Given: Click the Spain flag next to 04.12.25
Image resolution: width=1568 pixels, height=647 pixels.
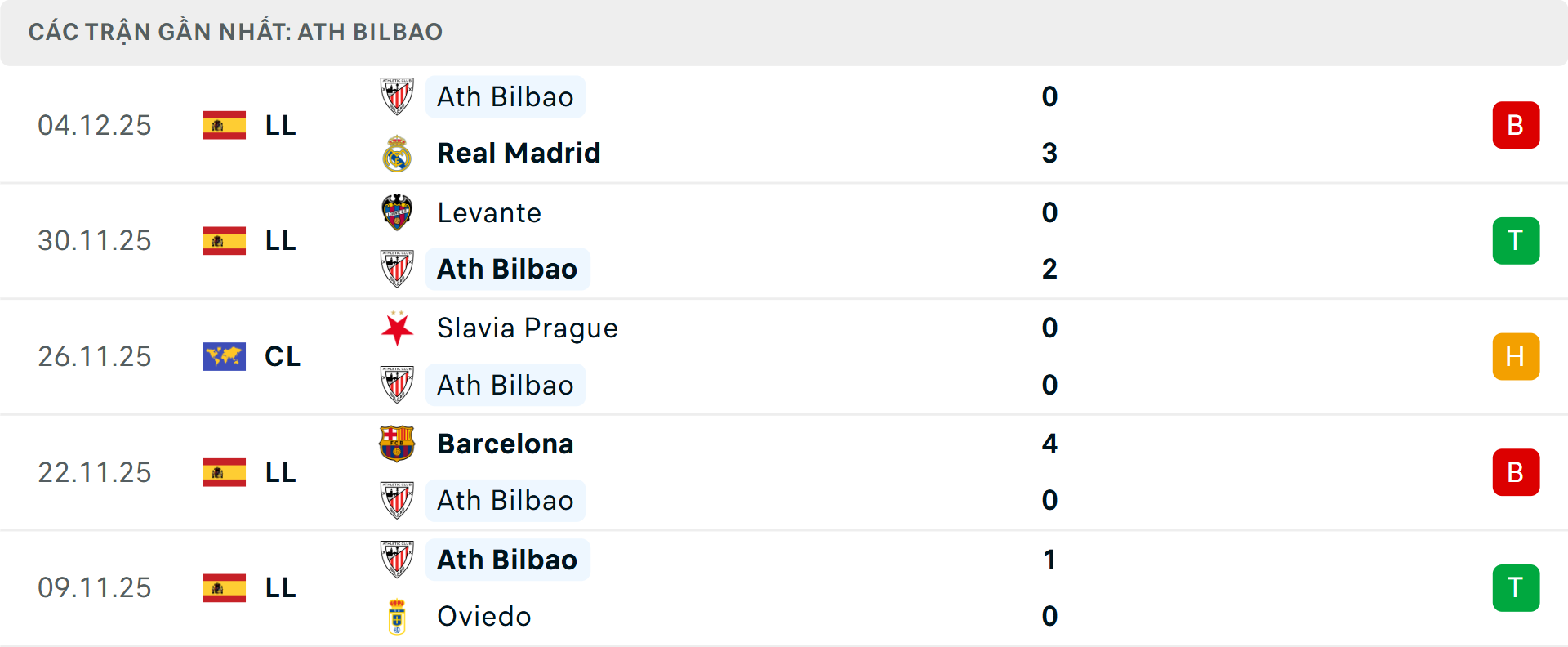Looking at the screenshot, I should pos(224,125).
